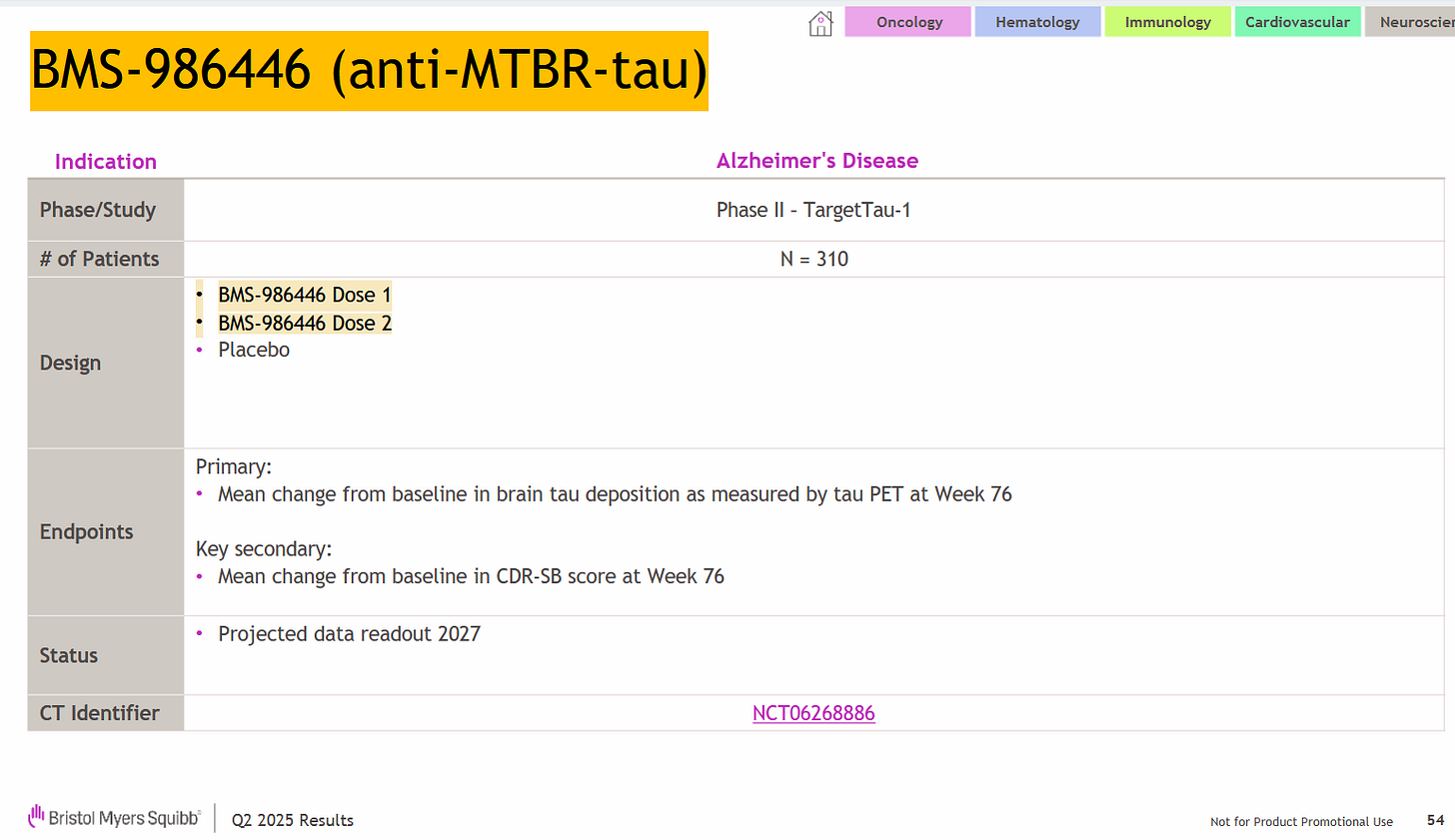Click the Alzheimer's Disease indication heading

tap(816, 161)
